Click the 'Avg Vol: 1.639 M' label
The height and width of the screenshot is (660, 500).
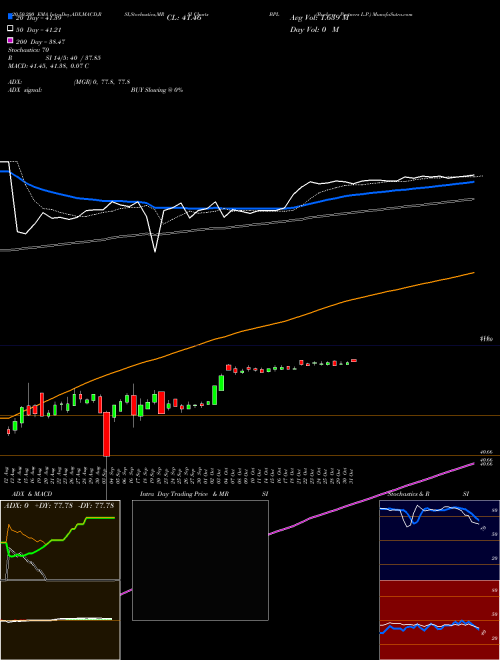(319, 18)
